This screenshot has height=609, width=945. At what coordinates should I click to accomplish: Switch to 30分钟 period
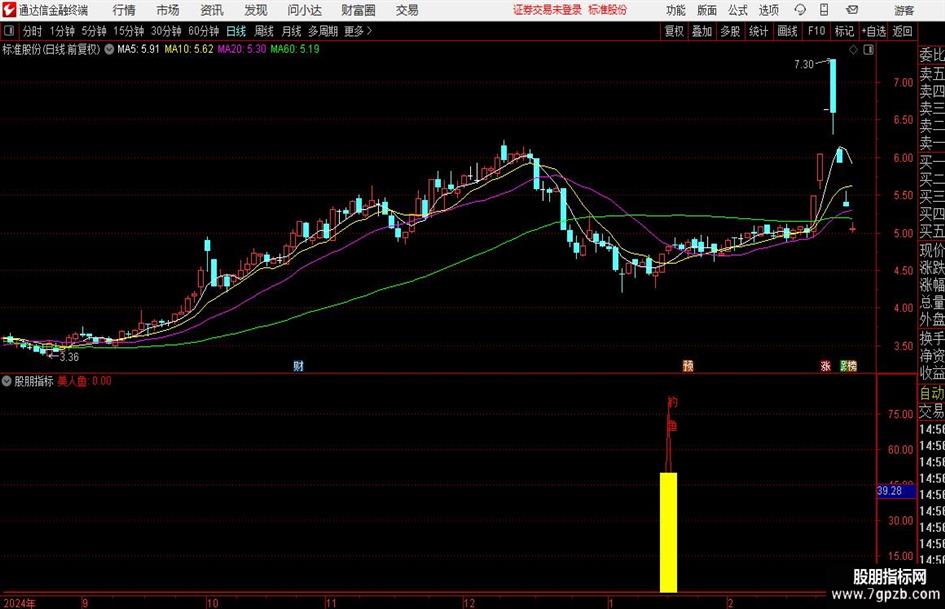coord(166,31)
